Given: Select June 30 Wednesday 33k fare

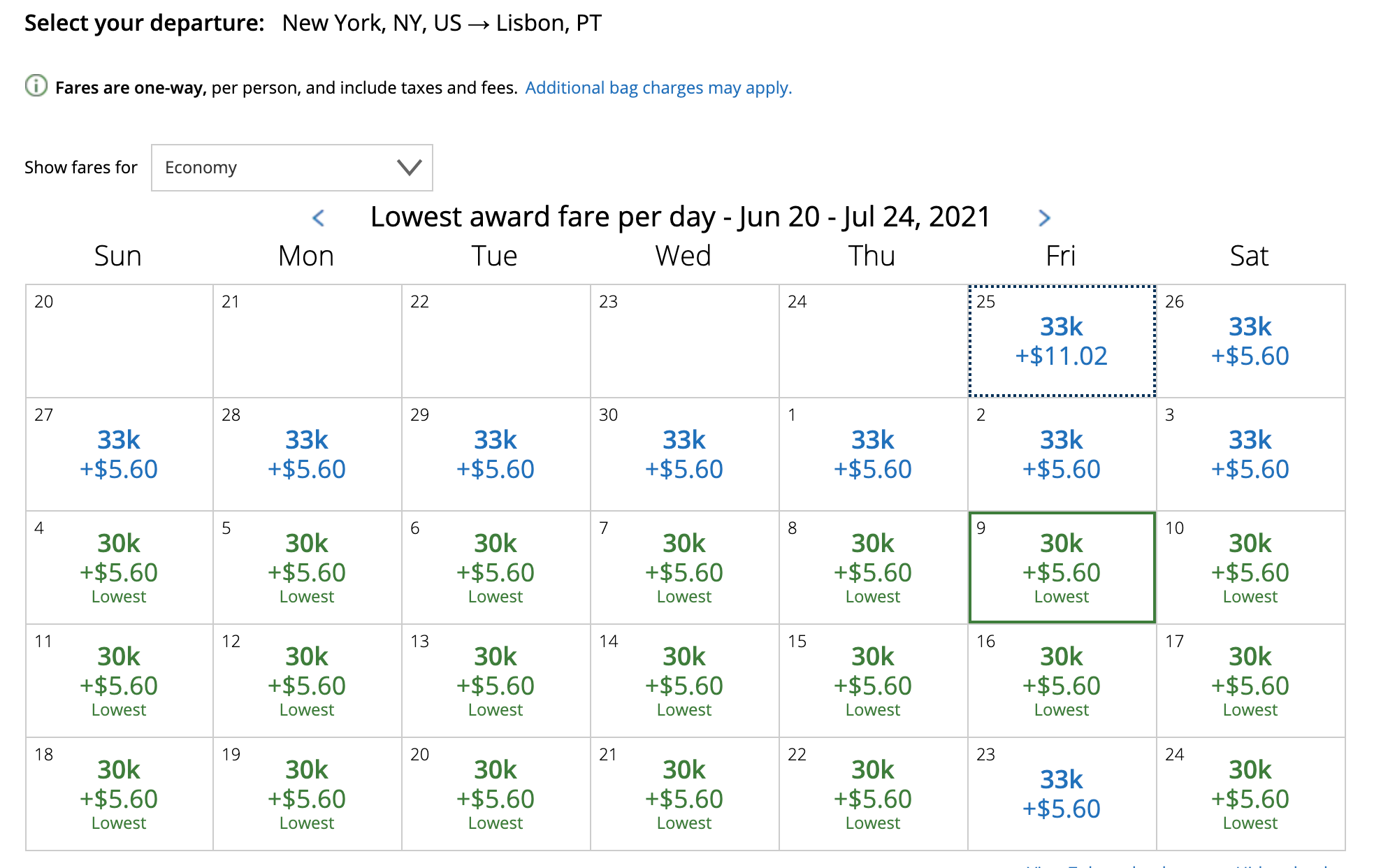Looking at the screenshot, I should coord(685,454).
